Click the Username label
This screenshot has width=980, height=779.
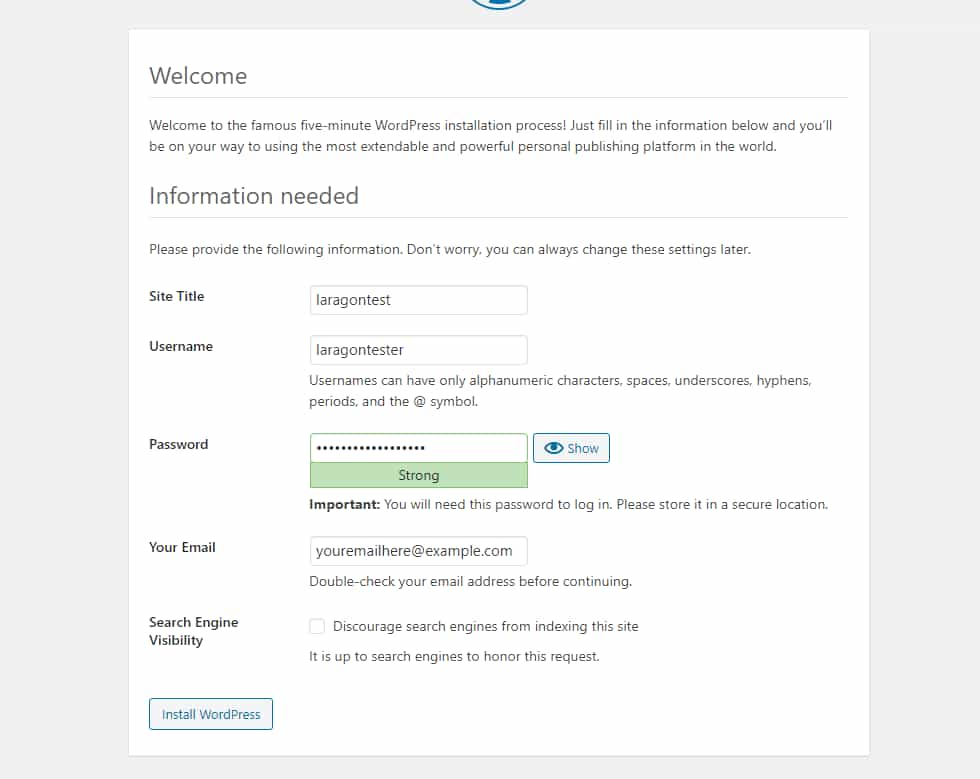coord(181,346)
